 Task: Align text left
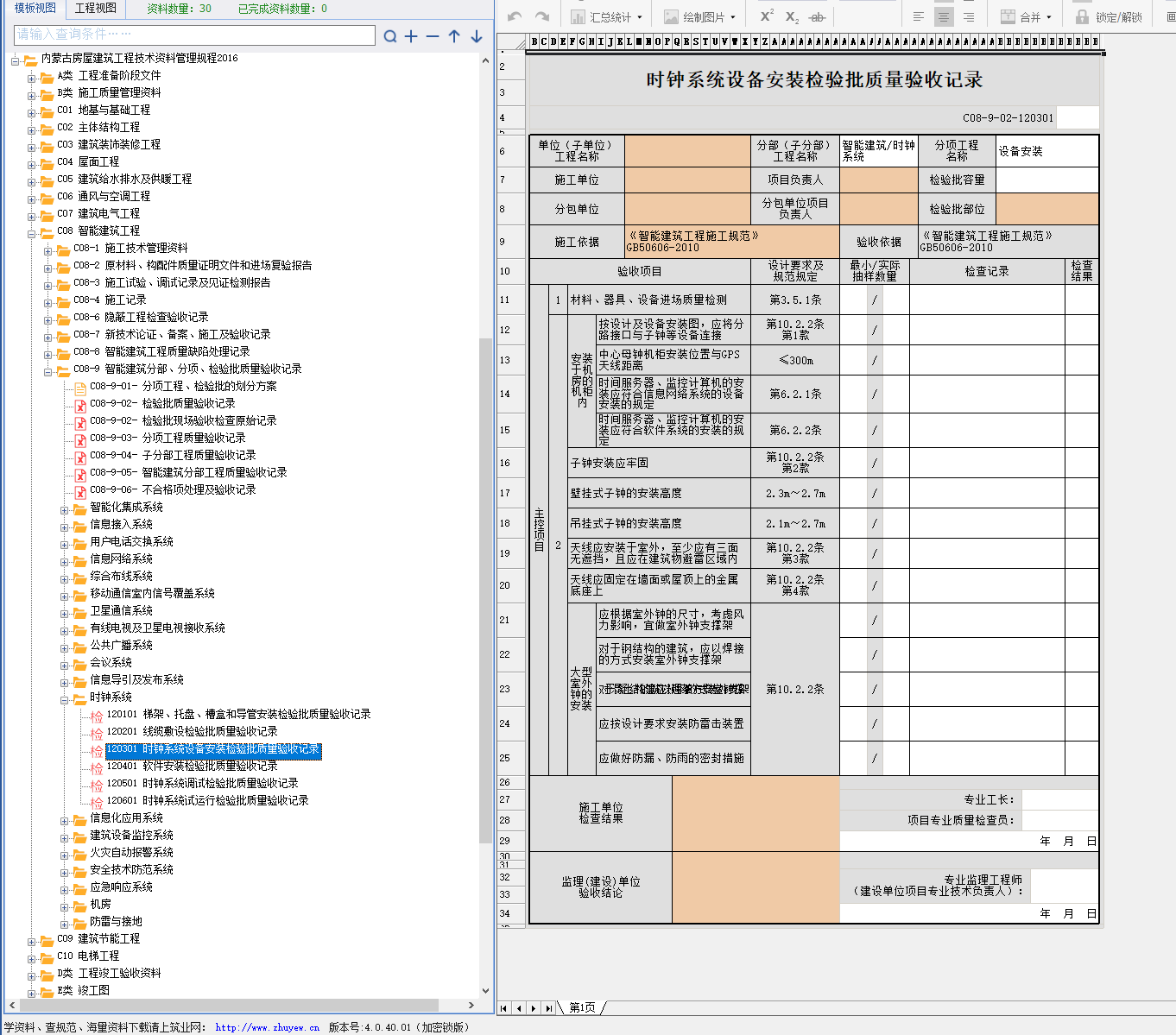pyautogui.click(x=919, y=16)
